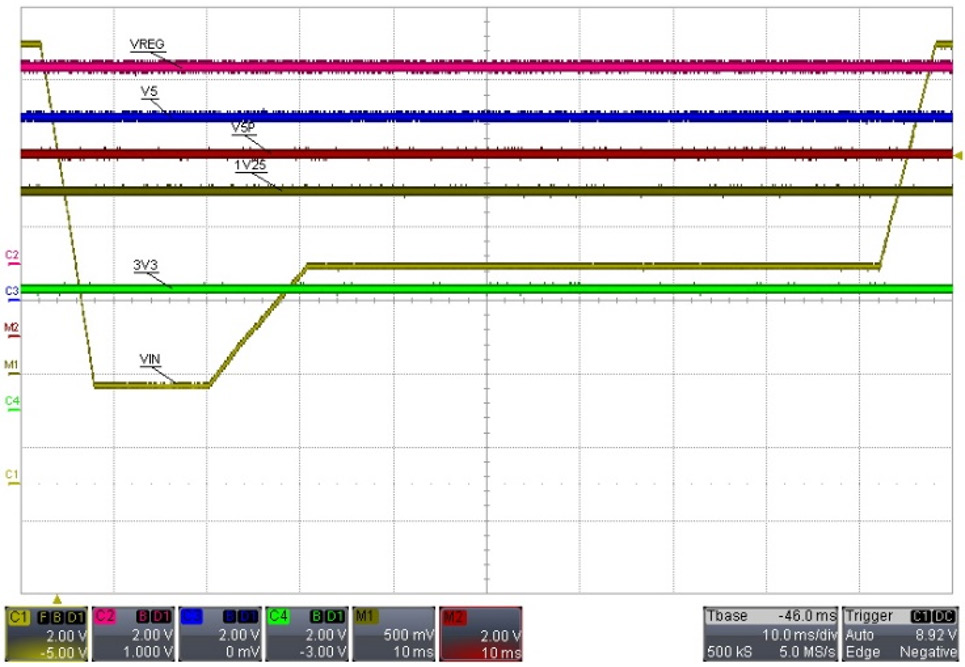The image size is (965, 667).
Task: Select the C4 channel descriptor box
Action: tap(308, 634)
